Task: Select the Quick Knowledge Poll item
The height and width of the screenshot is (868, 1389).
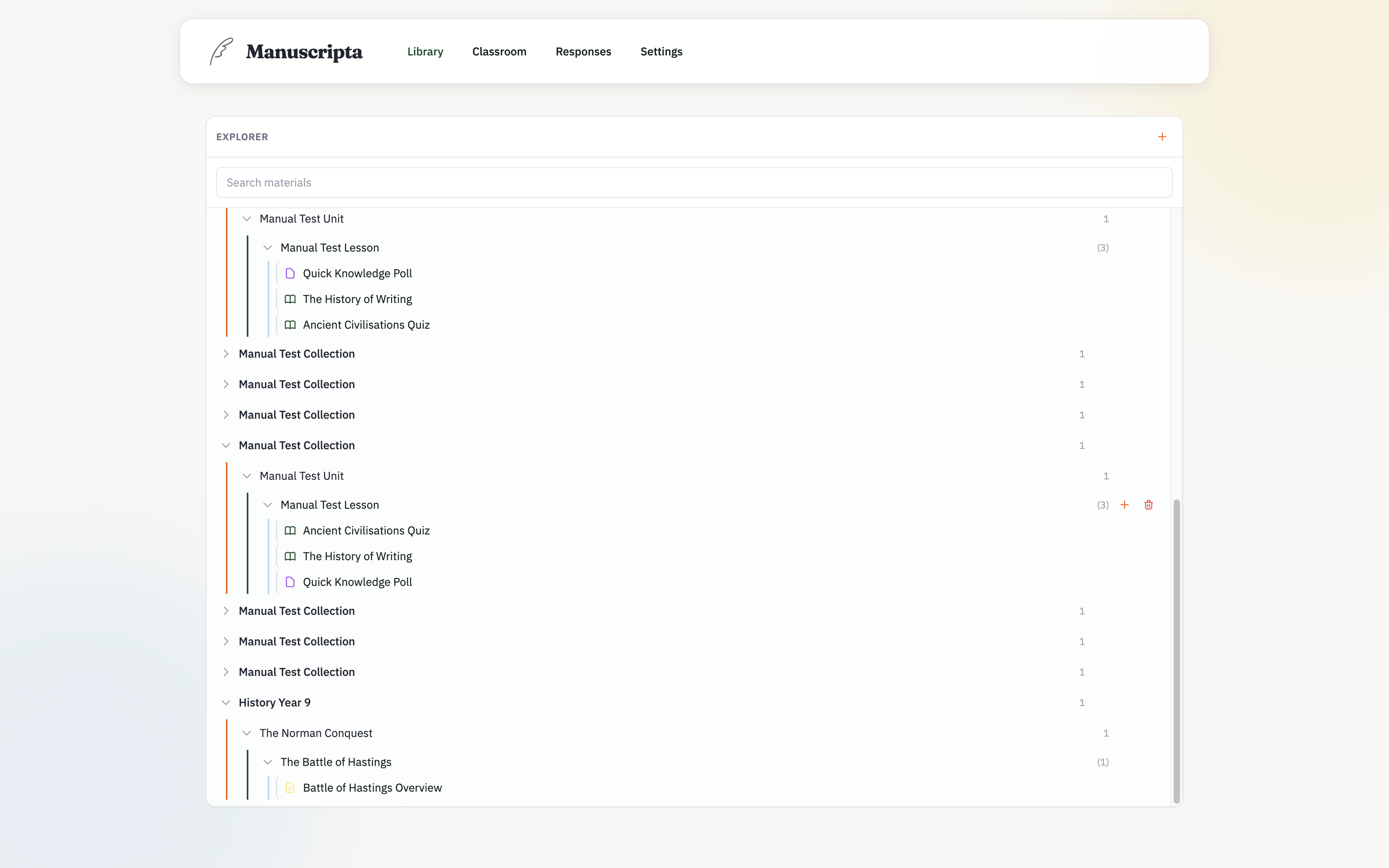Action: tap(358, 273)
